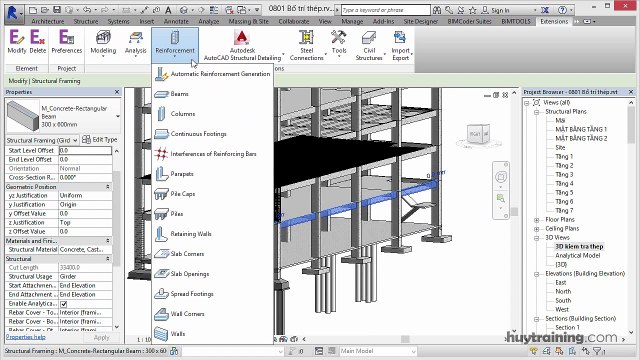The height and width of the screenshot is (360, 640).
Task: Open Preferences in the Project panel
Action: (x=67, y=41)
